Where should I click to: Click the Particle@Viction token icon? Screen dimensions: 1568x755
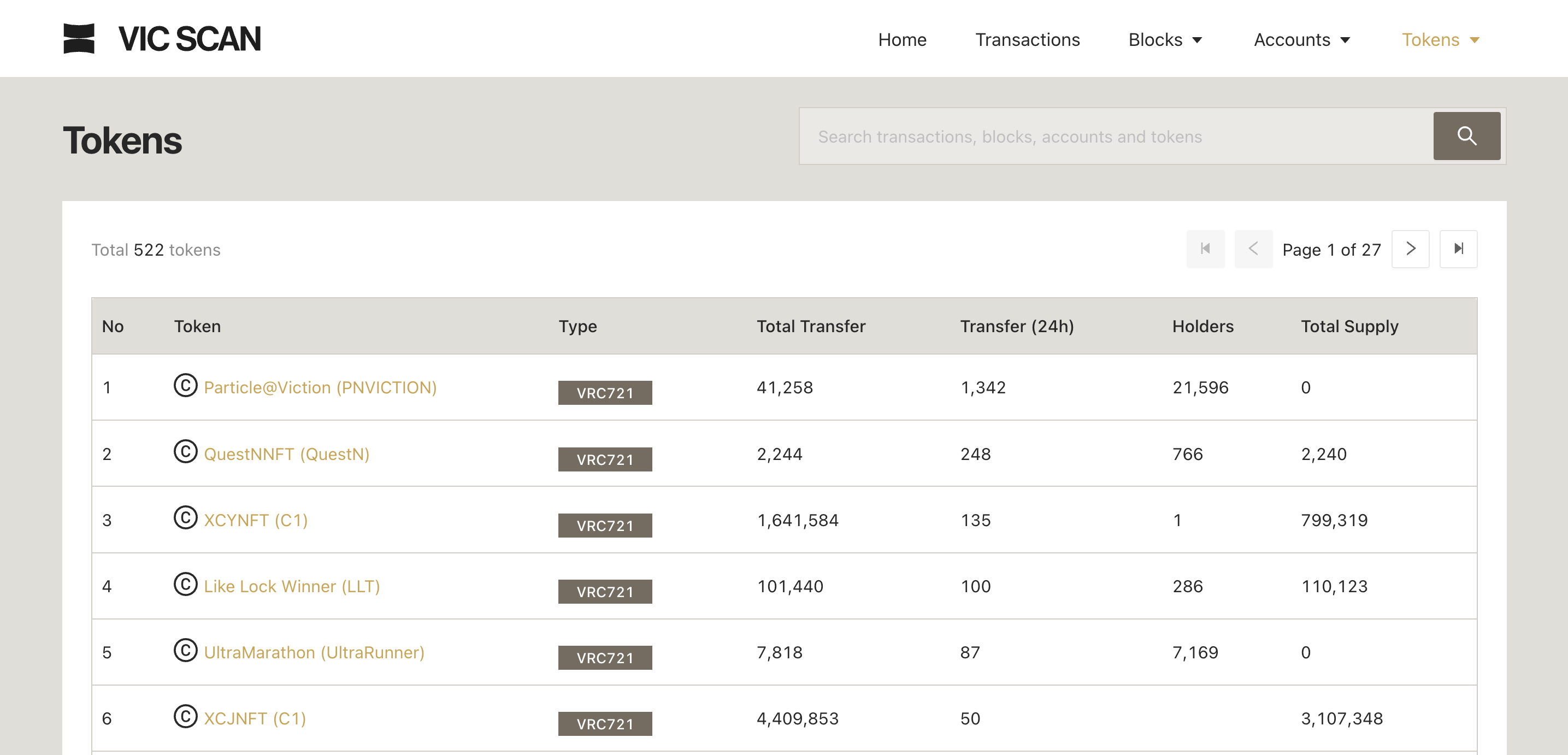pos(185,385)
